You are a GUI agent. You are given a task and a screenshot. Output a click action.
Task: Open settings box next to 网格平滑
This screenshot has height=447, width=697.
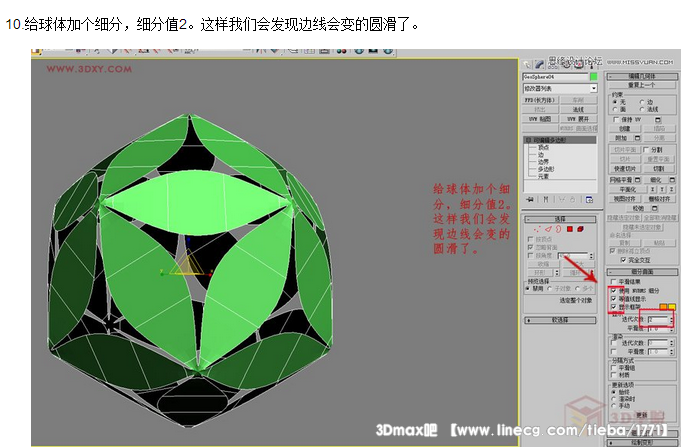click(x=637, y=180)
